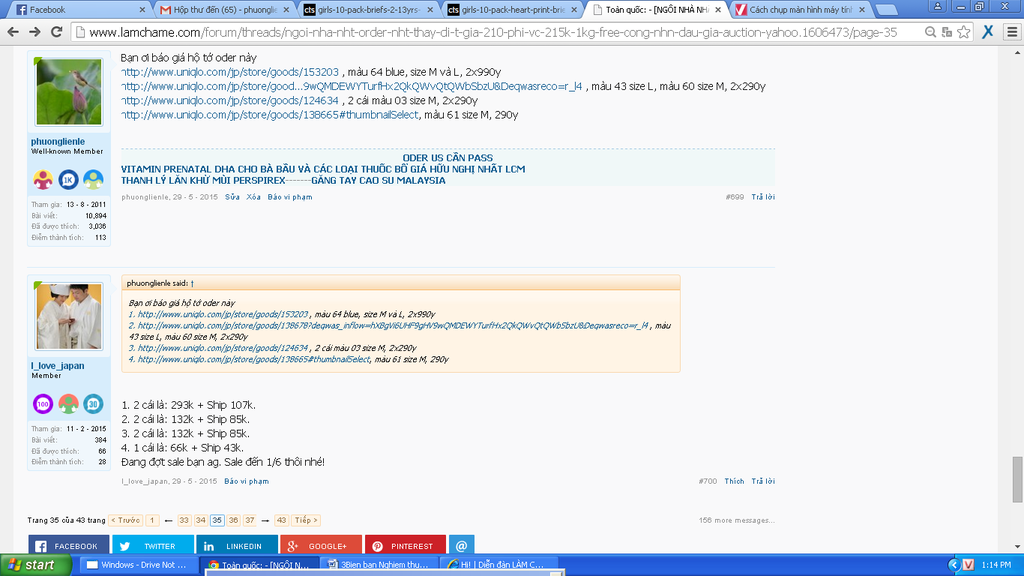The height and width of the screenshot is (576, 1024).
Task: Switch to the Gmail inbox tab
Action: [225, 9]
